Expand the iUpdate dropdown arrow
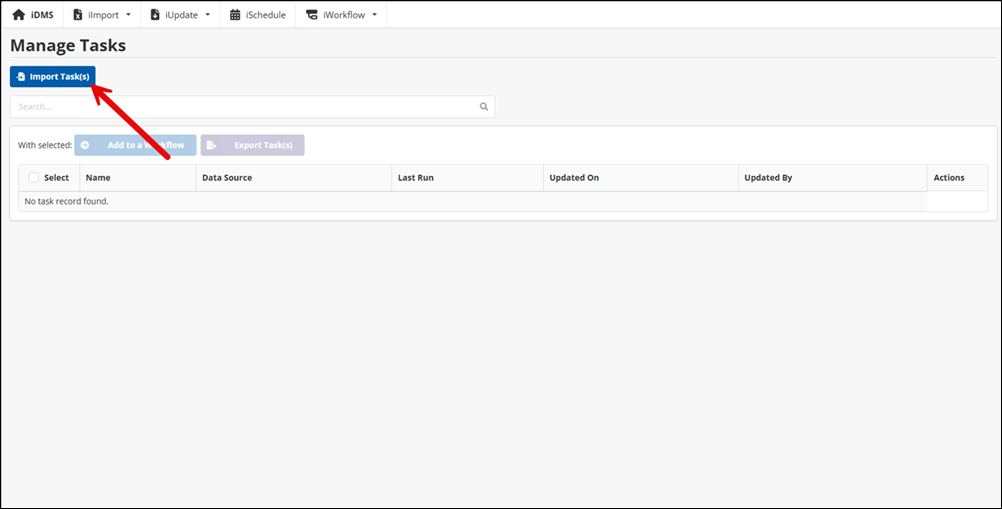Image resolution: width=1002 pixels, height=509 pixels. pos(207,15)
